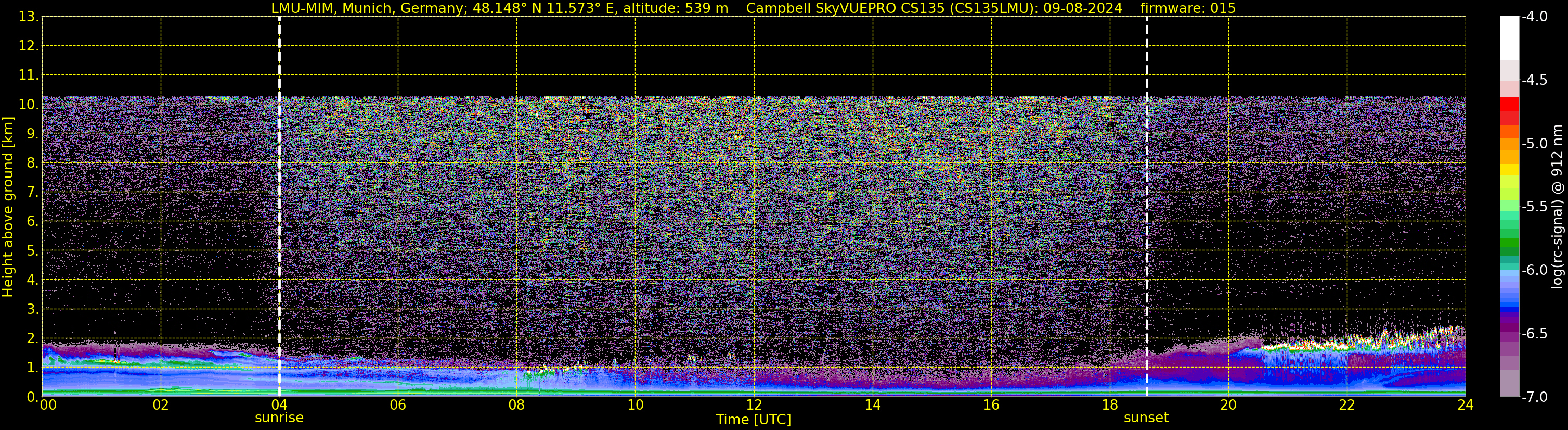1568x430 pixels.
Task: Click the 4 km height tick label
Action: (32, 280)
